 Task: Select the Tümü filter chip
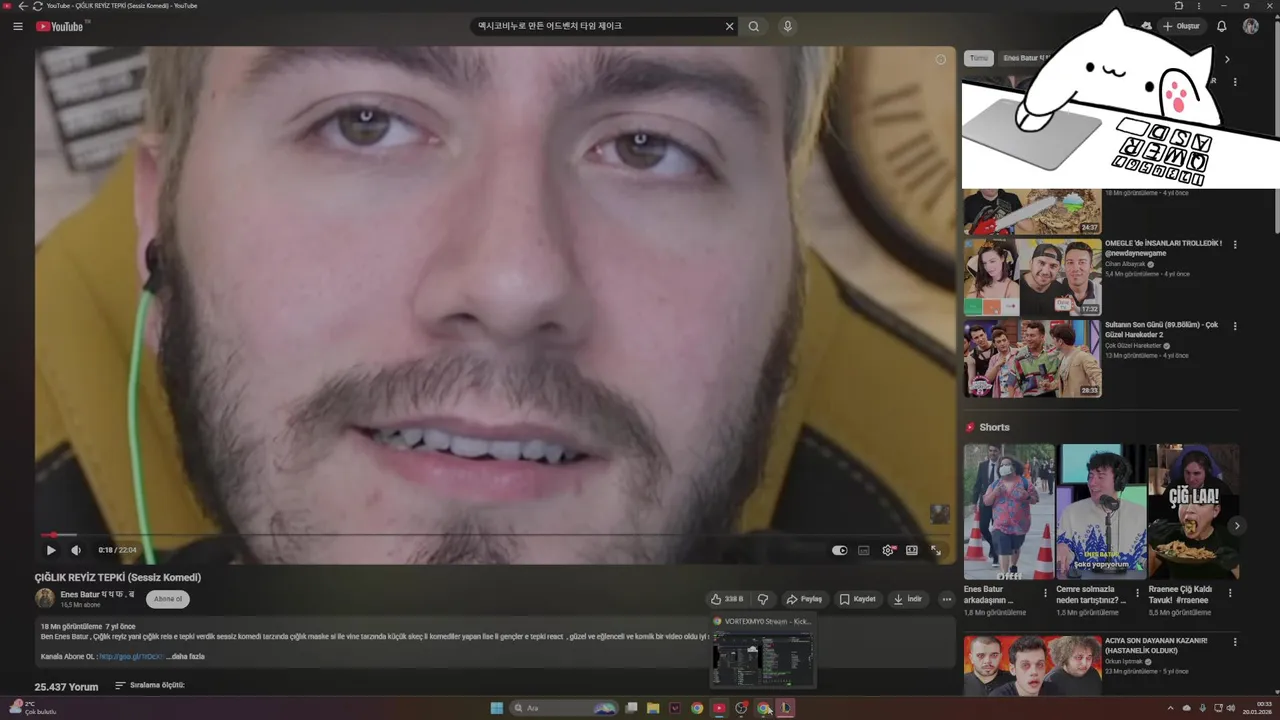[x=979, y=58]
